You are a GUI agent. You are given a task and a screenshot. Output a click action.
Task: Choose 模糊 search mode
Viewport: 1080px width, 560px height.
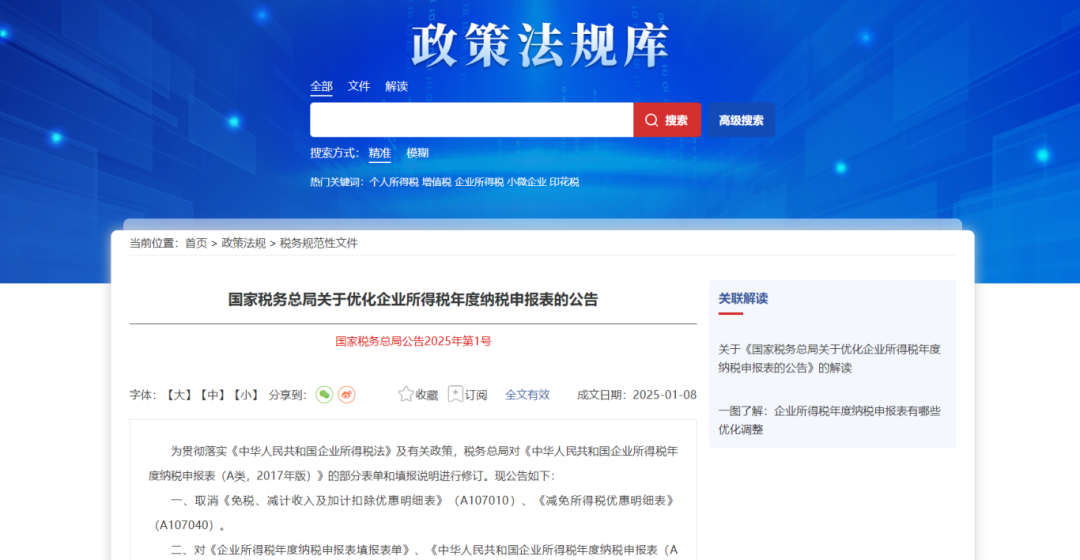click(x=417, y=153)
